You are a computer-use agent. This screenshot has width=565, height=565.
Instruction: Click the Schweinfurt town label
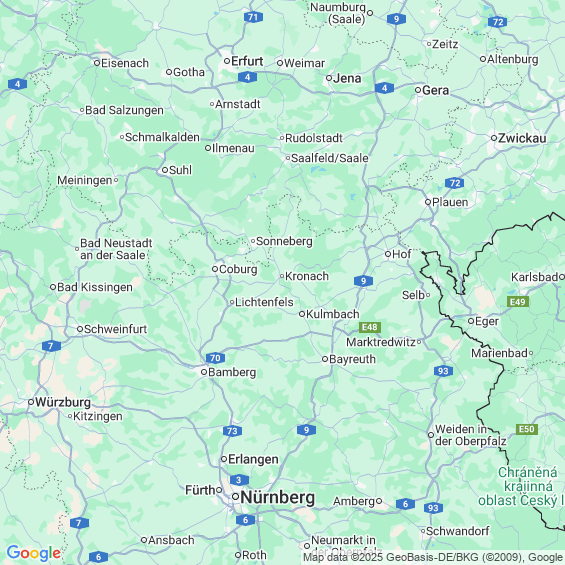(116, 329)
